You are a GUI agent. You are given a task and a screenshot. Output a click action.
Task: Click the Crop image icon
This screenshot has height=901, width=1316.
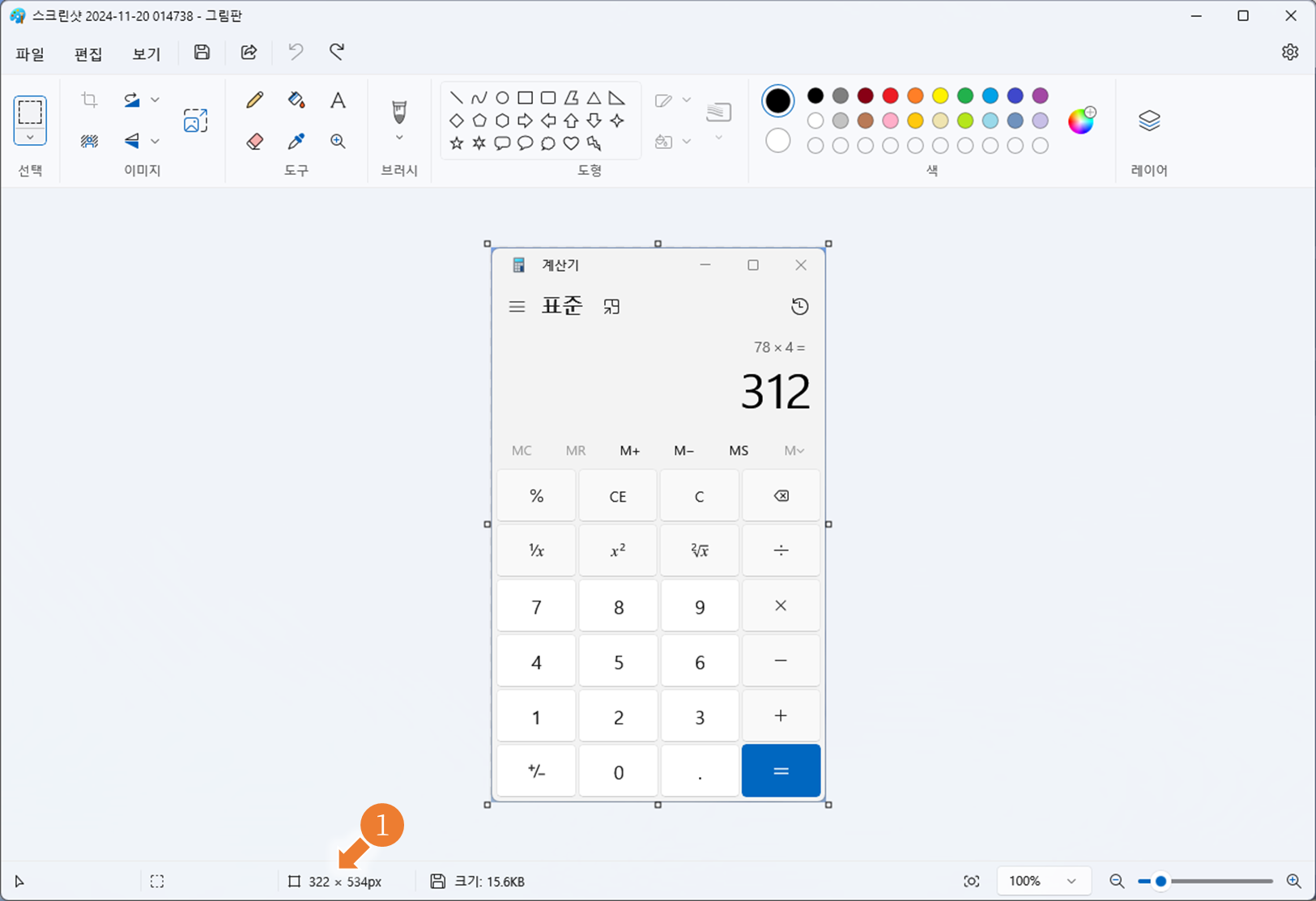pos(89,100)
